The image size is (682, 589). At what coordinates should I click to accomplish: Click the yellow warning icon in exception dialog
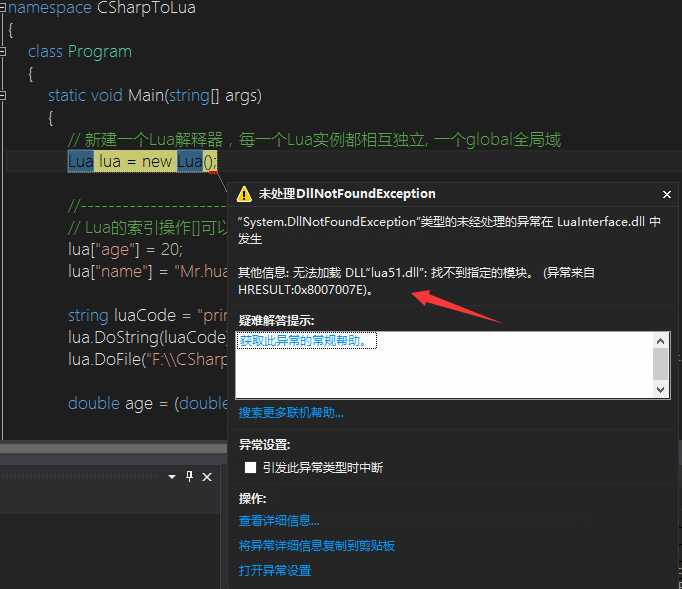coord(244,194)
